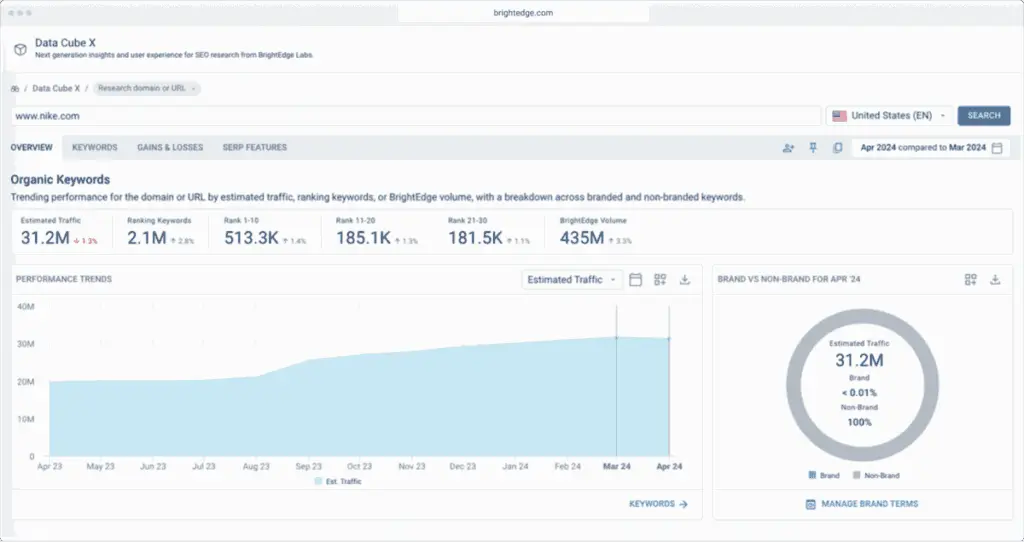Add Performance Trends chart to dashboard
The image size is (1024, 542).
pyautogui.click(x=660, y=280)
